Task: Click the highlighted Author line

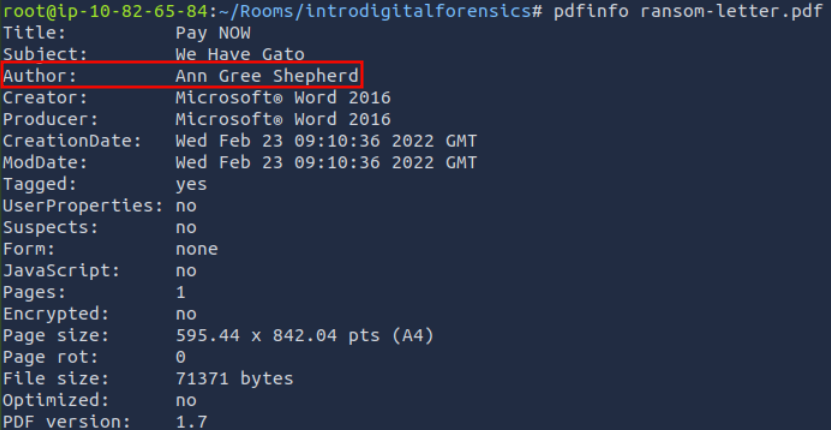Action: point(181,76)
